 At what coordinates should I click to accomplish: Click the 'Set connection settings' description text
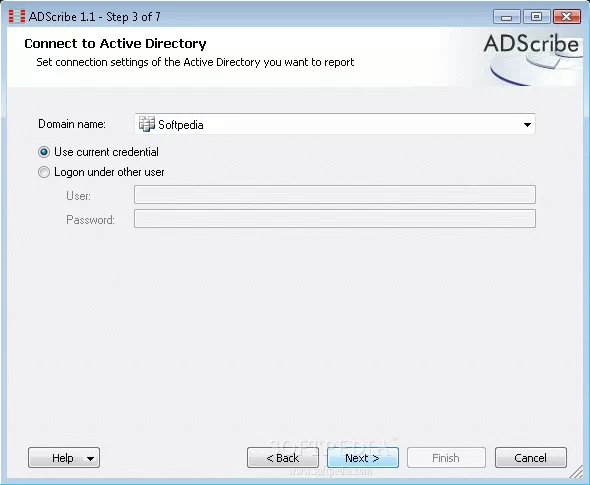click(195, 62)
